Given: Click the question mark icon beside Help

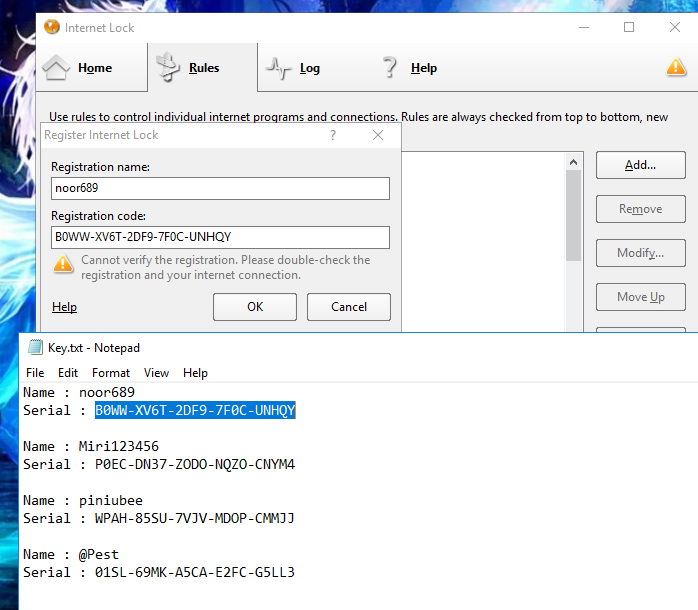Looking at the screenshot, I should (390, 67).
